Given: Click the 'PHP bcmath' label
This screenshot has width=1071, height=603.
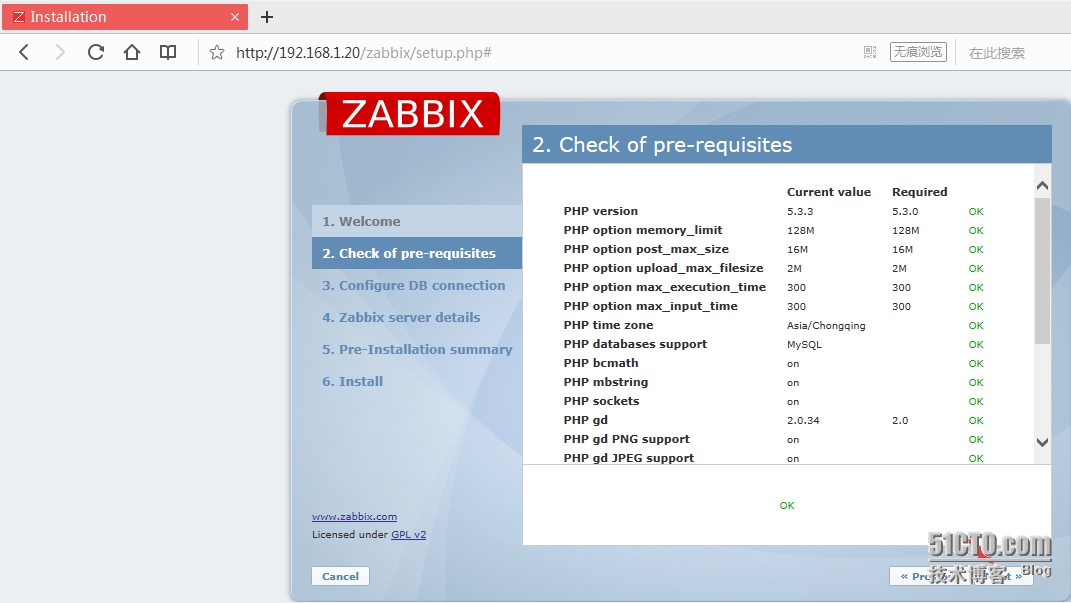Looking at the screenshot, I should (x=601, y=363).
